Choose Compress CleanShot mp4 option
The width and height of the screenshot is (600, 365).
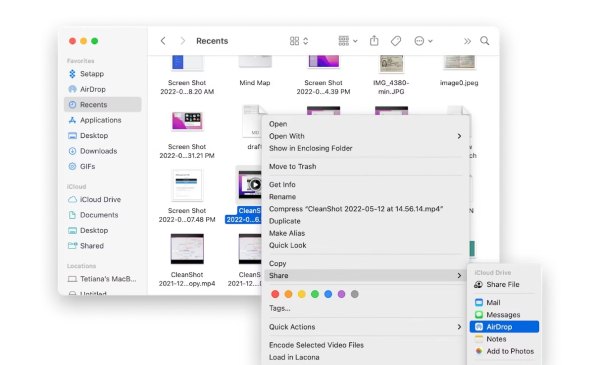click(x=365, y=209)
